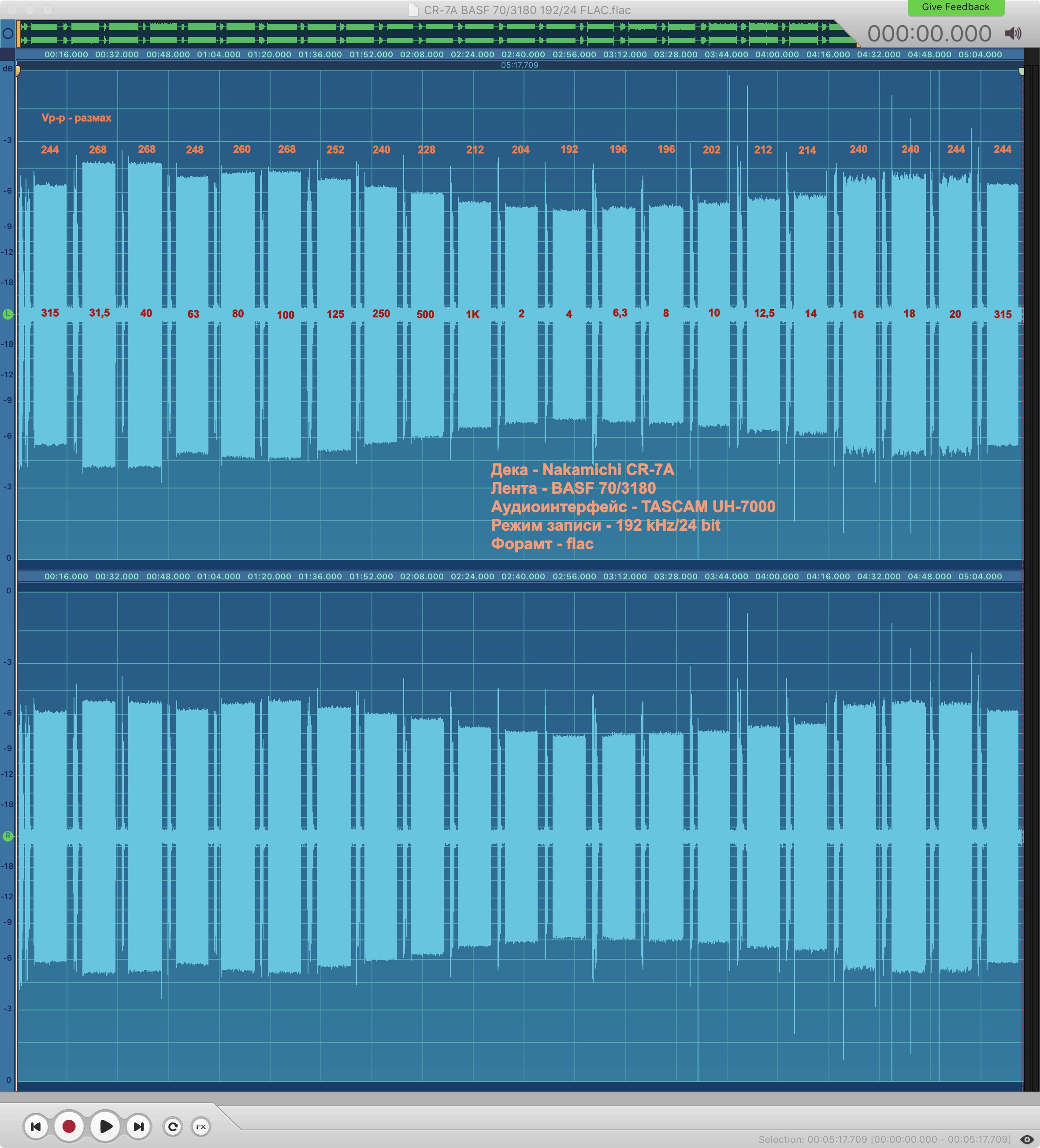Click the selection end marker handle at the top right
Viewport: 1040px width, 1148px height.
tap(1021, 71)
